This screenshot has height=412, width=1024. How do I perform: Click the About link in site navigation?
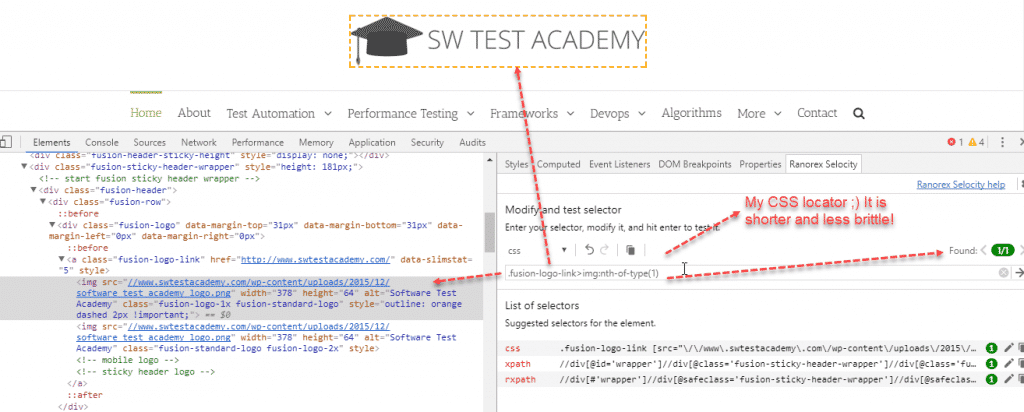click(194, 114)
